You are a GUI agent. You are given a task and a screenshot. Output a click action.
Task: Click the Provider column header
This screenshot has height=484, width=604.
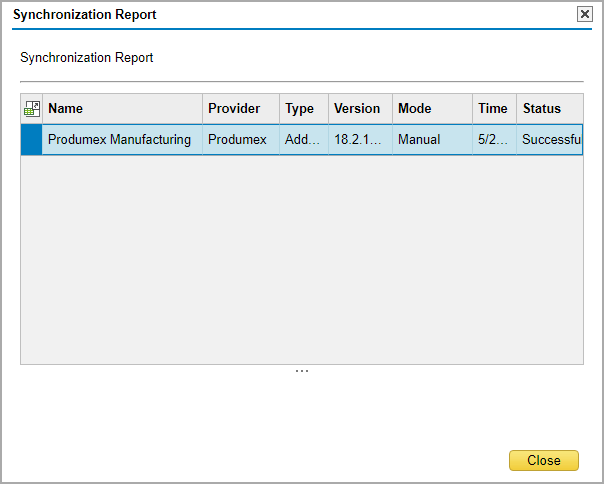(x=240, y=109)
